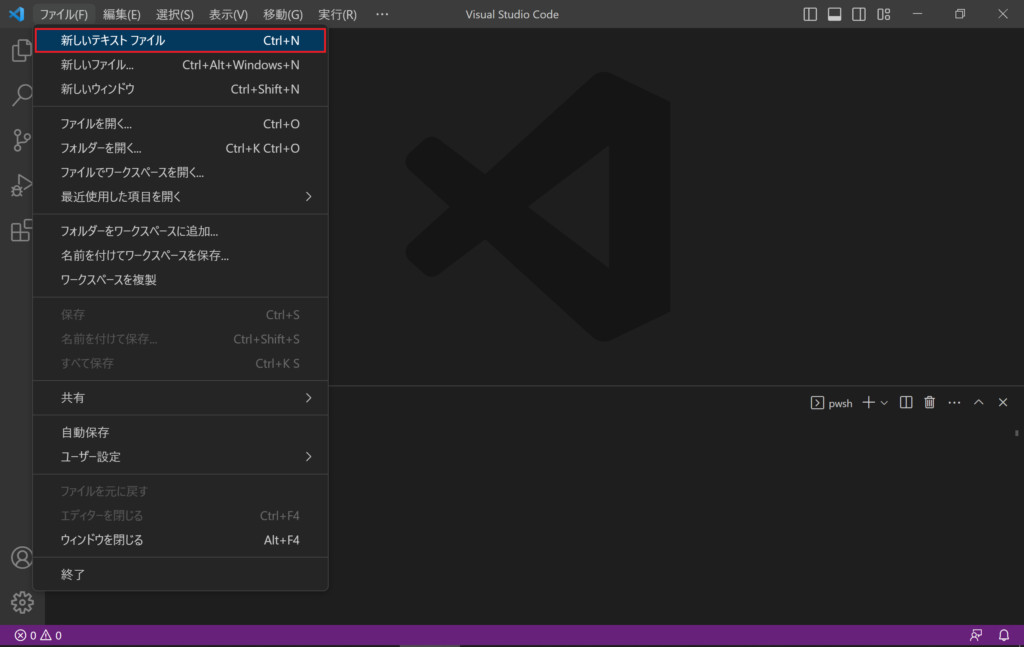This screenshot has width=1024, height=647.
Task: Toggle panel layout icon in title bar
Action: click(x=834, y=14)
